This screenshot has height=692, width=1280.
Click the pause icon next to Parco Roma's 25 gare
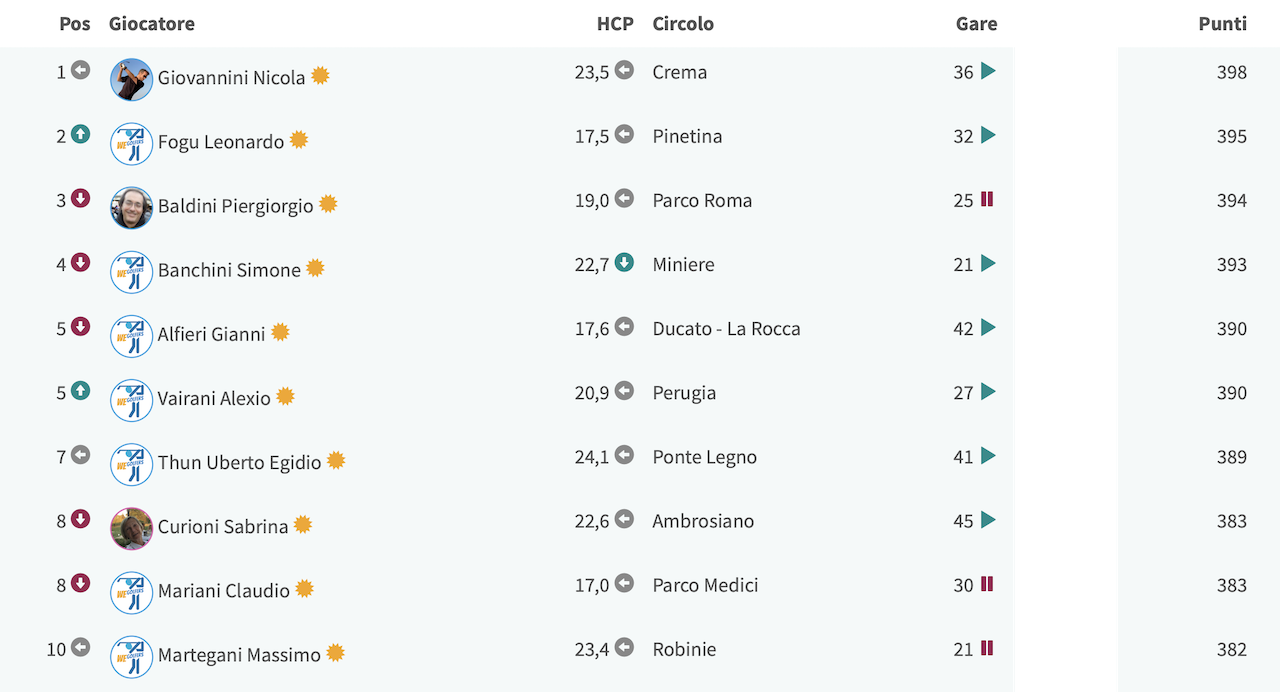click(987, 199)
